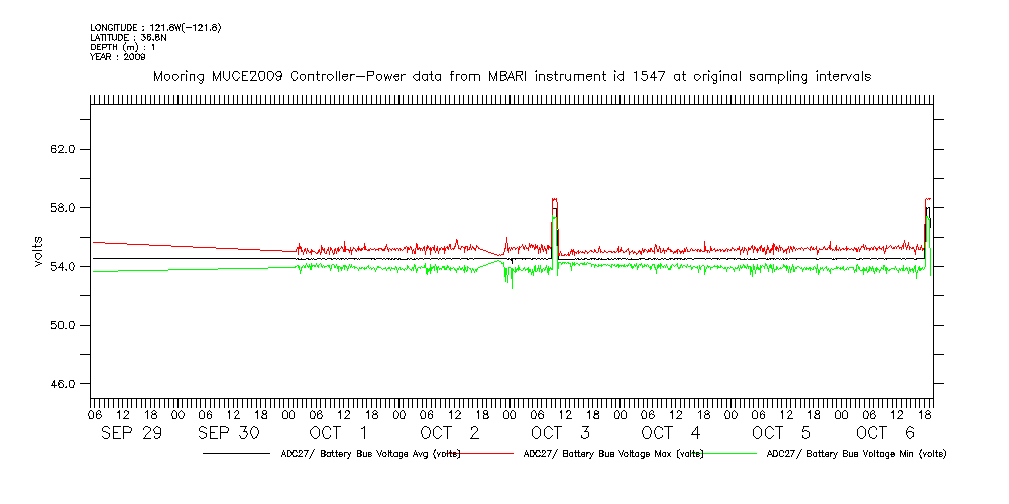Screen dimensions: 1009x504
Task: Click the 54.0 y-axis tick label
Action: [x=63, y=267]
